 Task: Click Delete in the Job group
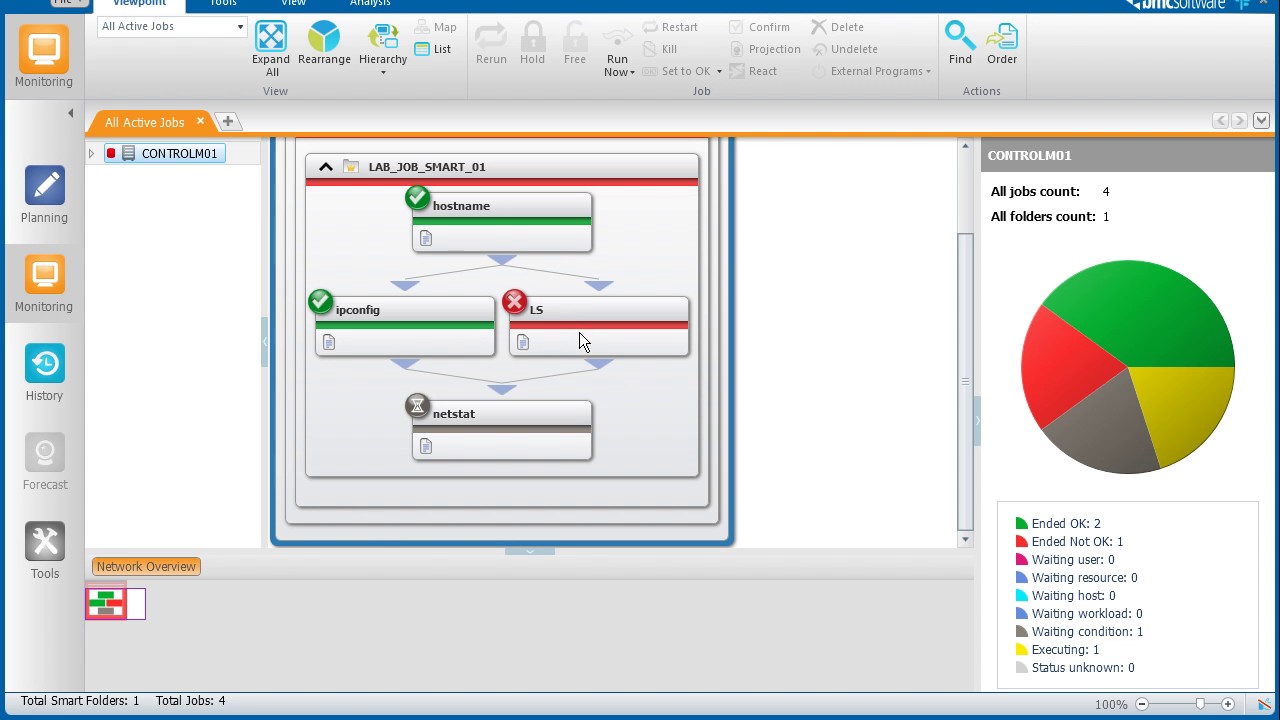pos(837,27)
